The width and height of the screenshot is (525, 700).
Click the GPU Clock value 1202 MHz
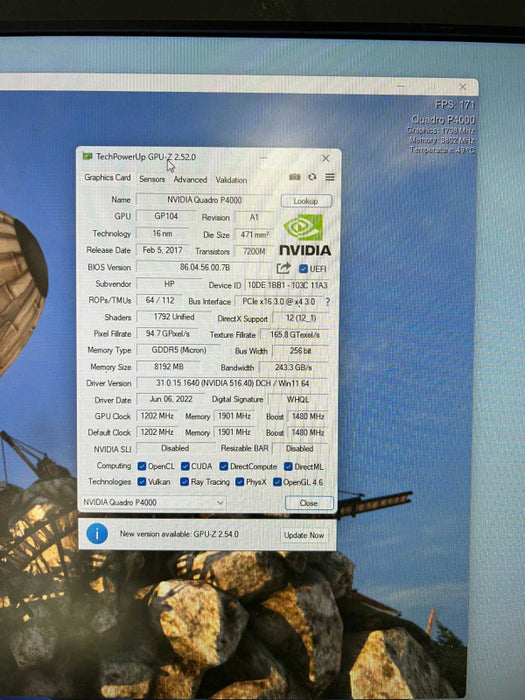coord(157,416)
